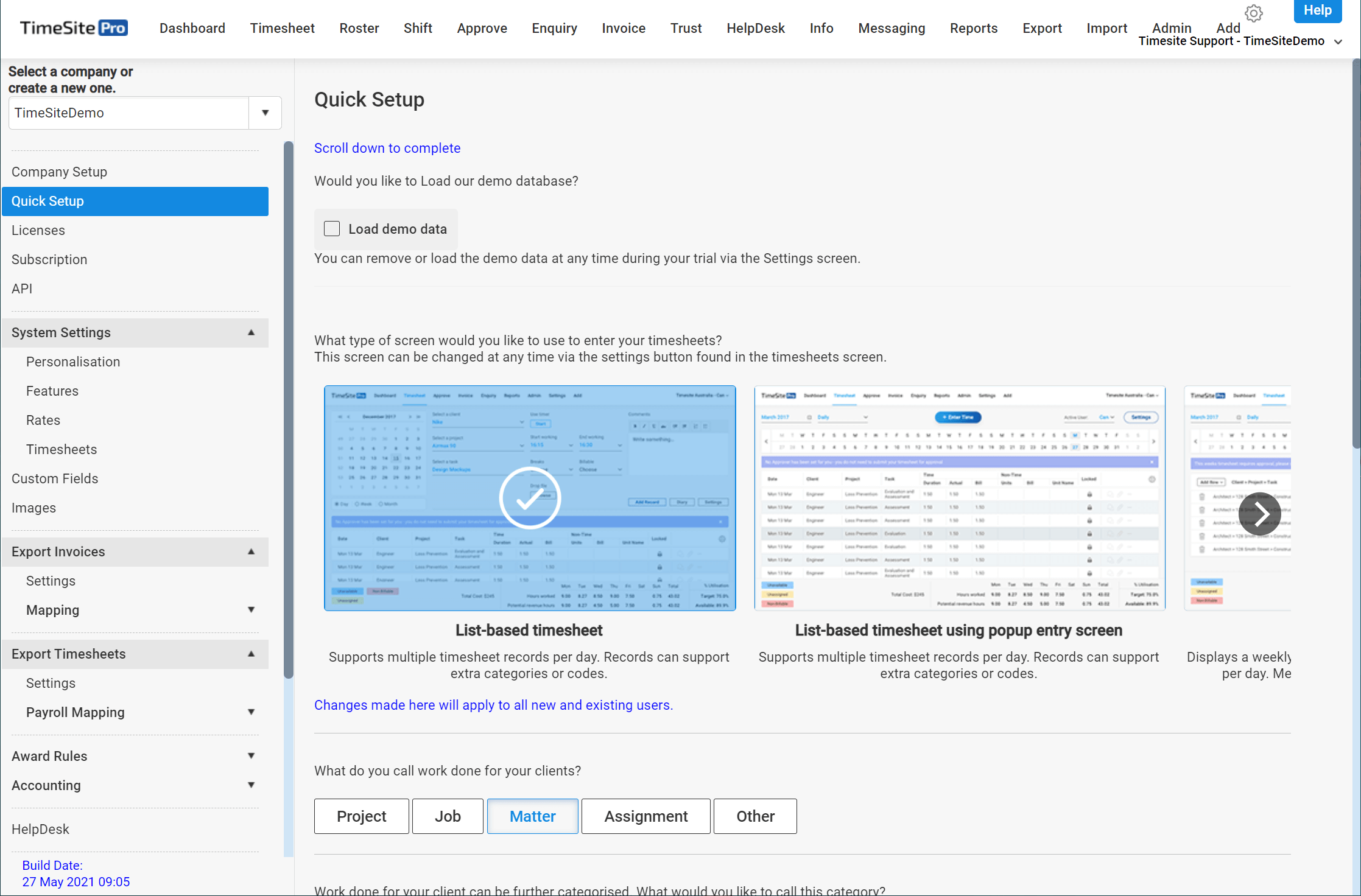Image resolution: width=1361 pixels, height=896 pixels.
Task: Open Timesheets under System Settings
Action: [62, 449]
